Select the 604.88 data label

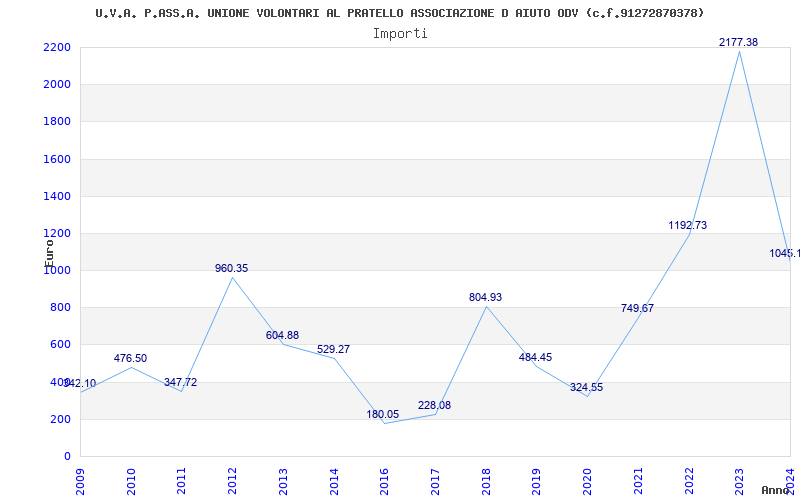[x=282, y=335]
